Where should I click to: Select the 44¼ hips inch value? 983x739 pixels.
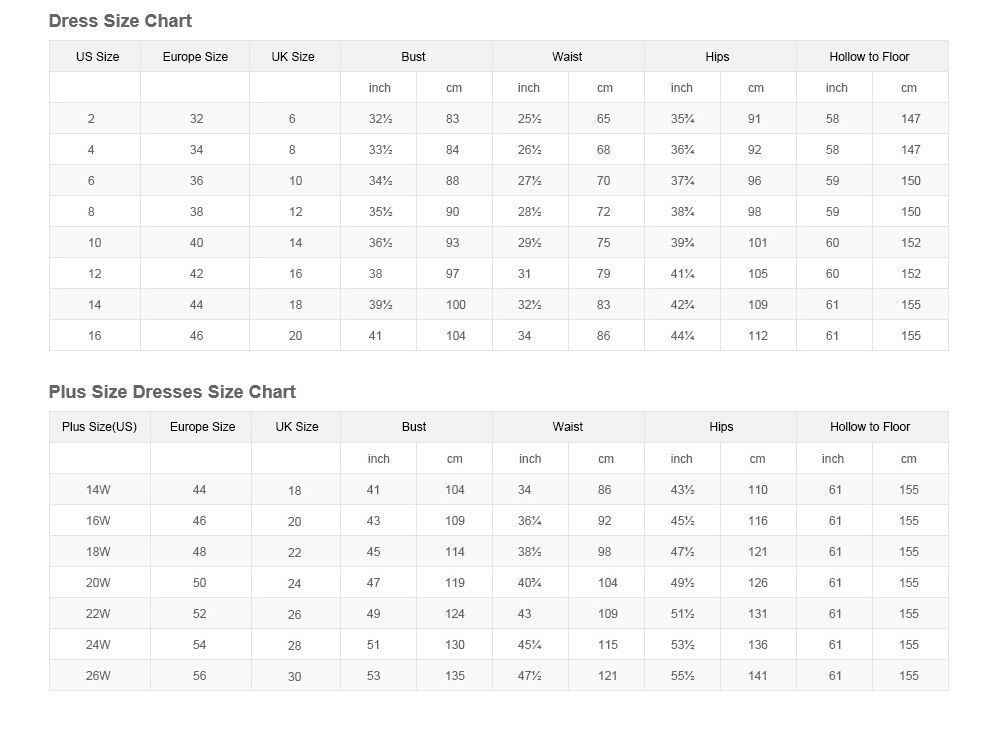click(682, 336)
